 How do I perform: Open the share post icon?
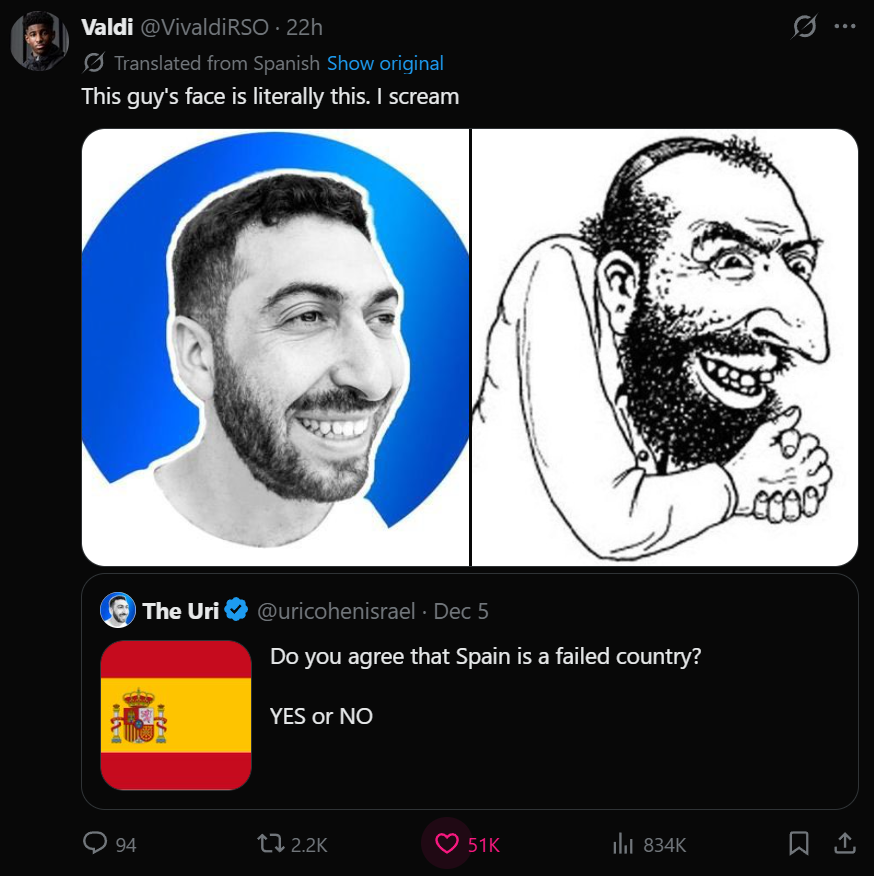(x=845, y=843)
